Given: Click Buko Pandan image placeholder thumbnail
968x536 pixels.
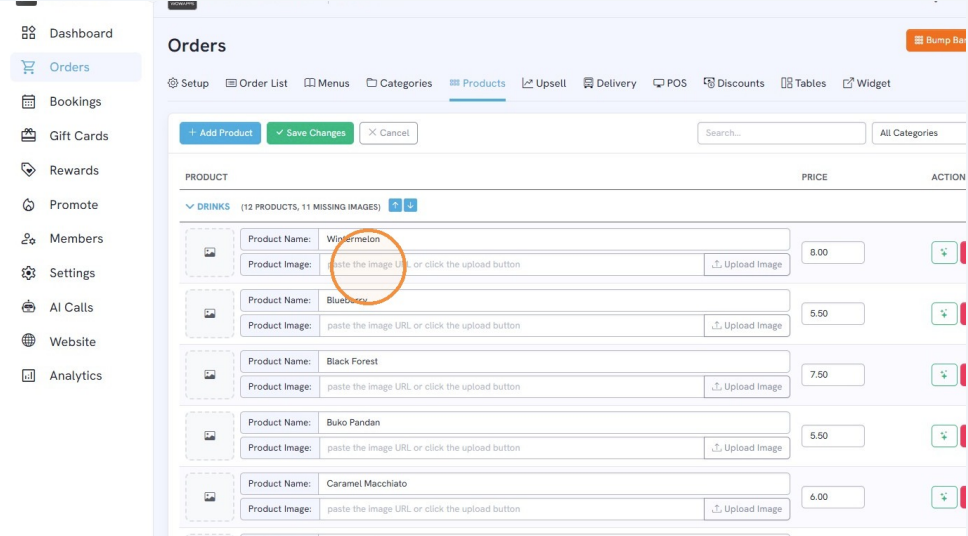Looking at the screenshot, I should tap(210, 435).
